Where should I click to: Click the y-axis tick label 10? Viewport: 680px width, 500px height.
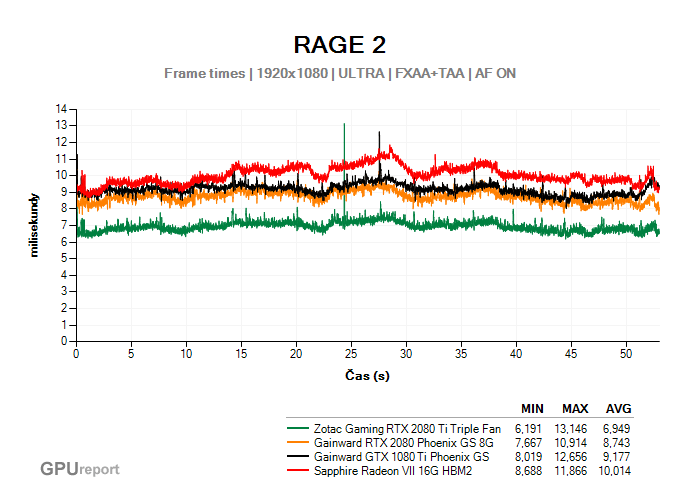[x=61, y=175]
